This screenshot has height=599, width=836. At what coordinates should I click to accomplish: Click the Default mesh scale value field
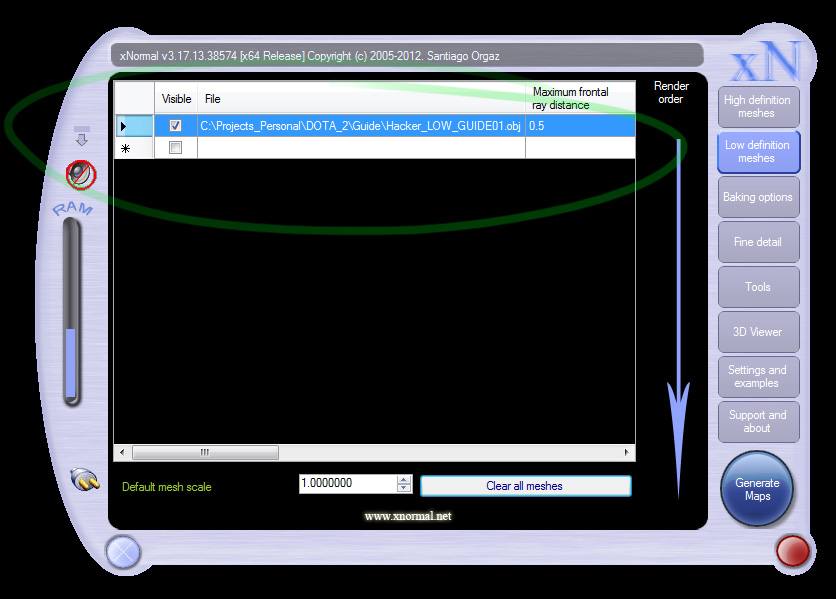[x=348, y=484]
